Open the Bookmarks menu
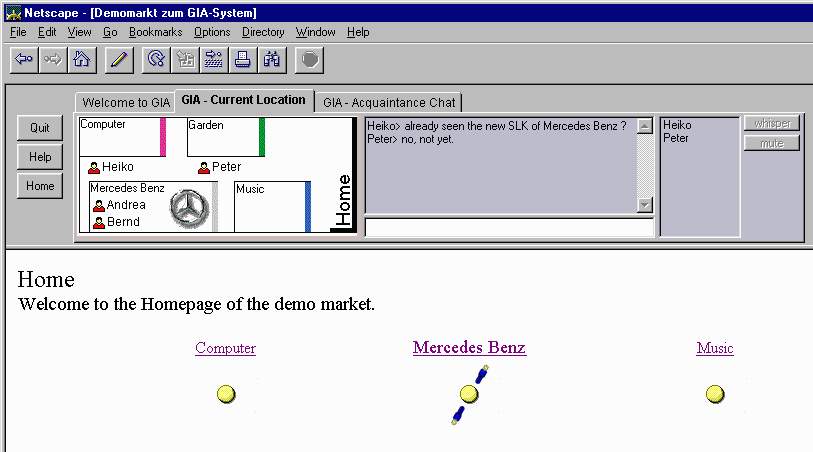Screen dimensions: 813x452 [155, 32]
